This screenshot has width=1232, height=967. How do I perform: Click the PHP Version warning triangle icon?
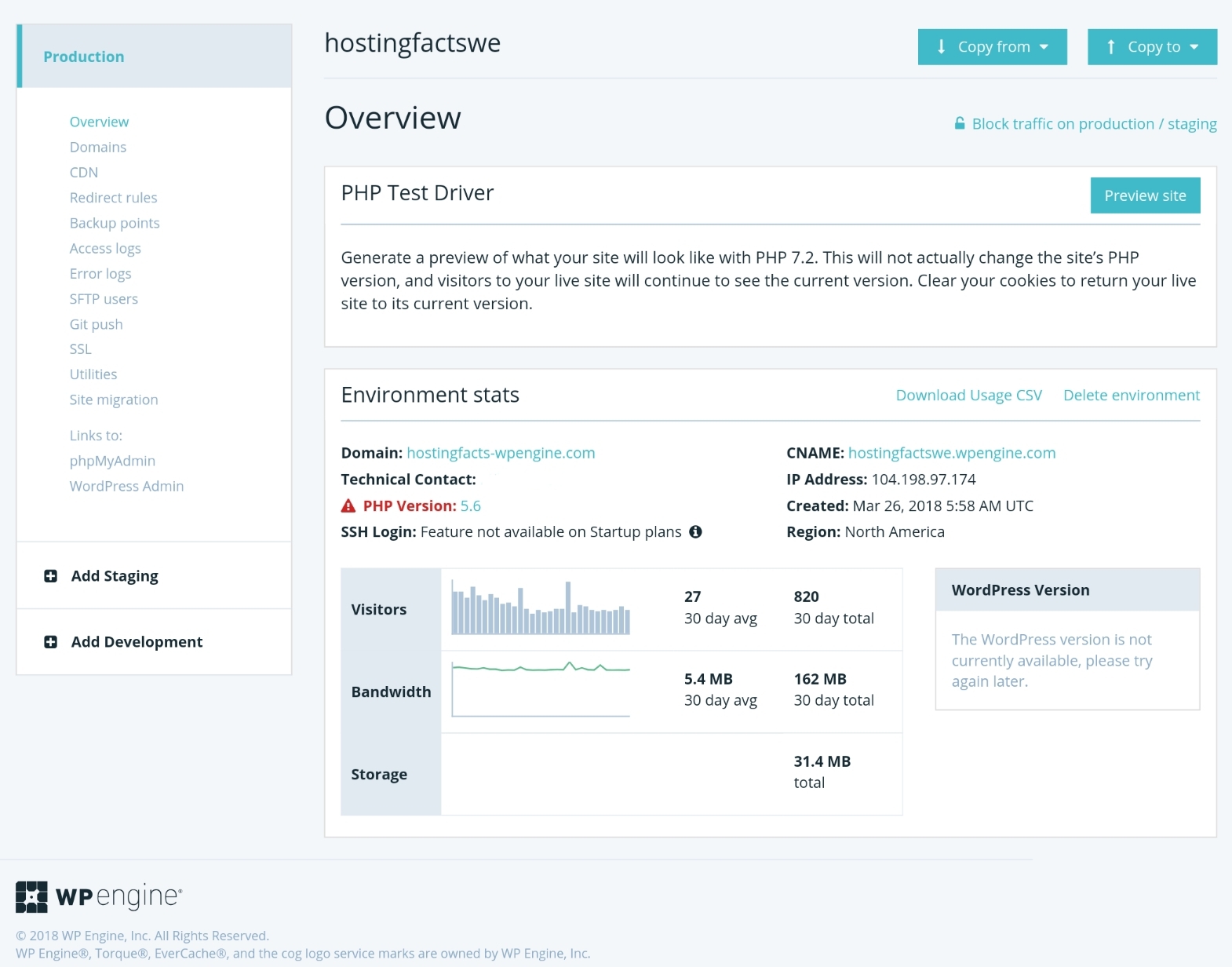tap(348, 506)
